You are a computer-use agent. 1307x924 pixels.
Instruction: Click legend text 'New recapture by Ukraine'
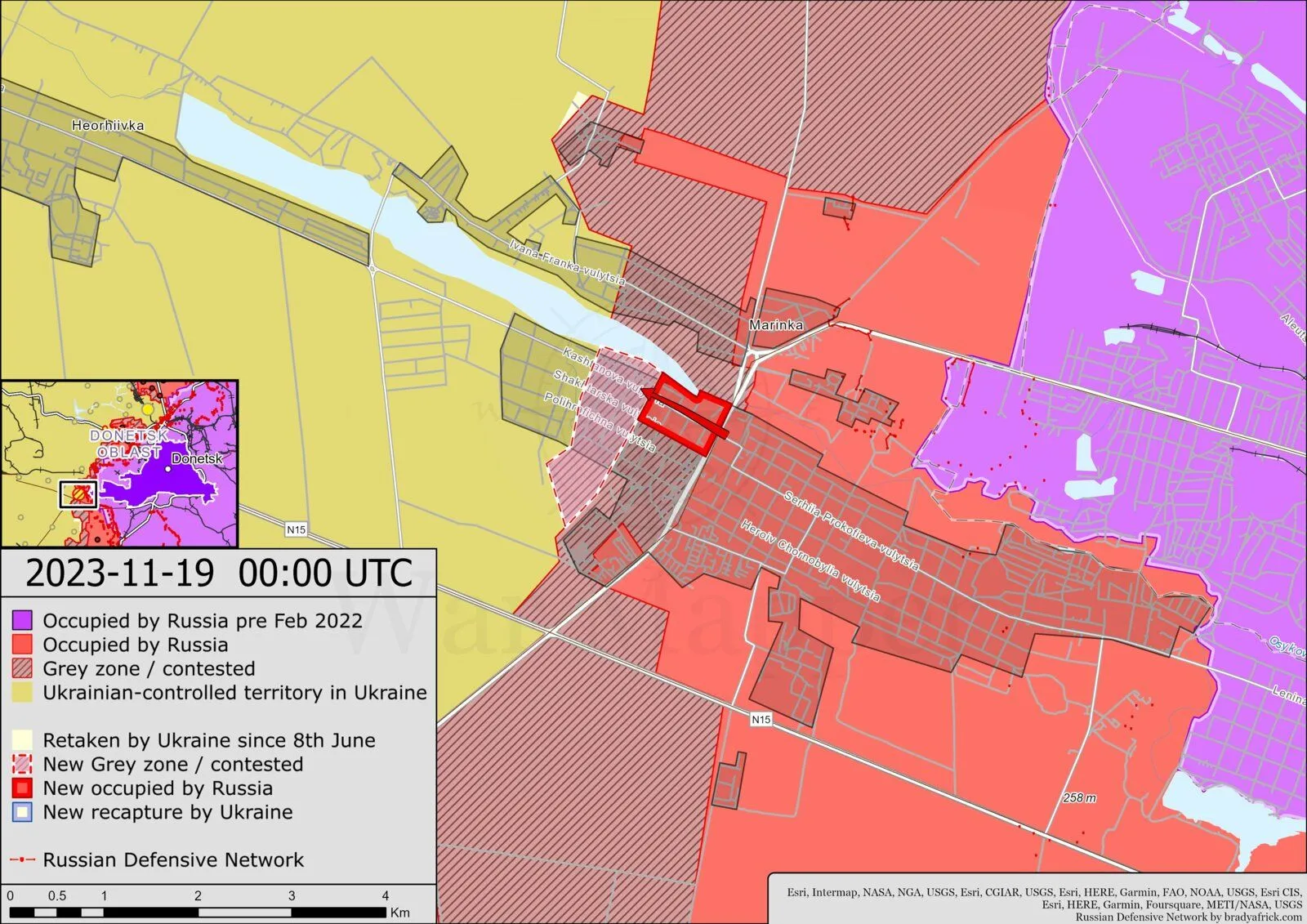click(x=167, y=812)
